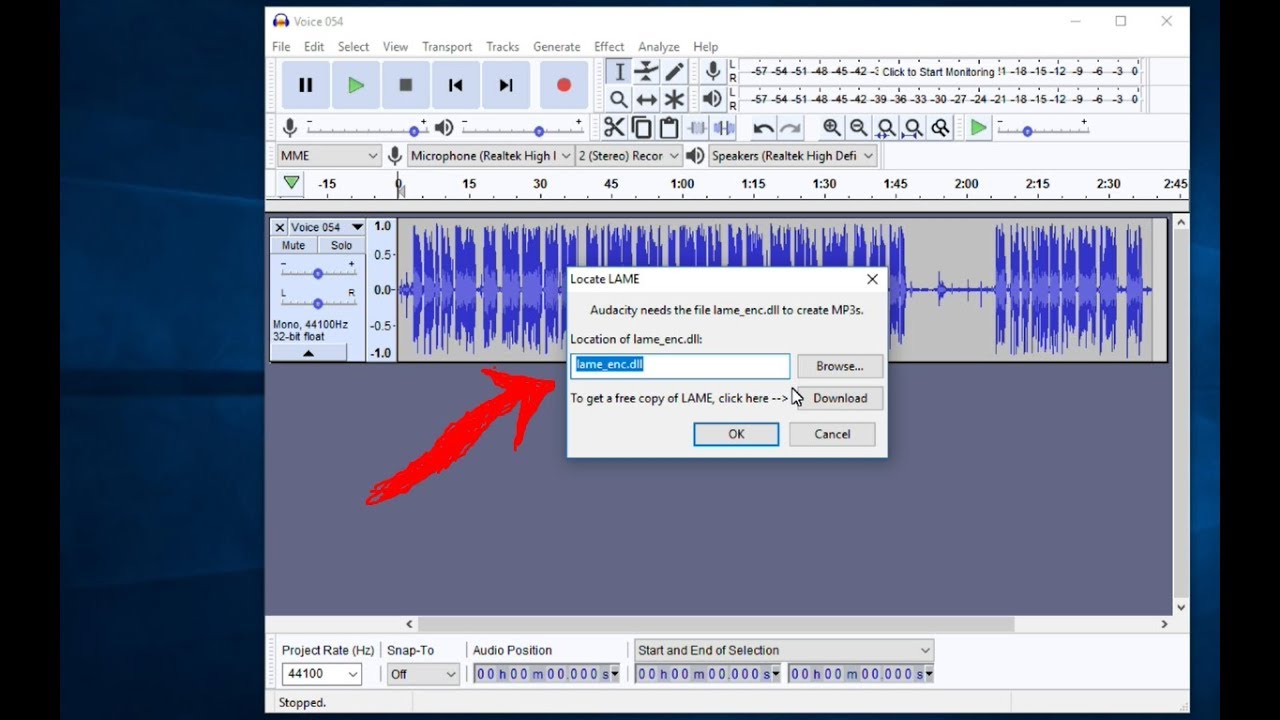Viewport: 1280px width, 720px height.
Task: Open the Microphone recording device dropdown
Action: [x=490, y=156]
